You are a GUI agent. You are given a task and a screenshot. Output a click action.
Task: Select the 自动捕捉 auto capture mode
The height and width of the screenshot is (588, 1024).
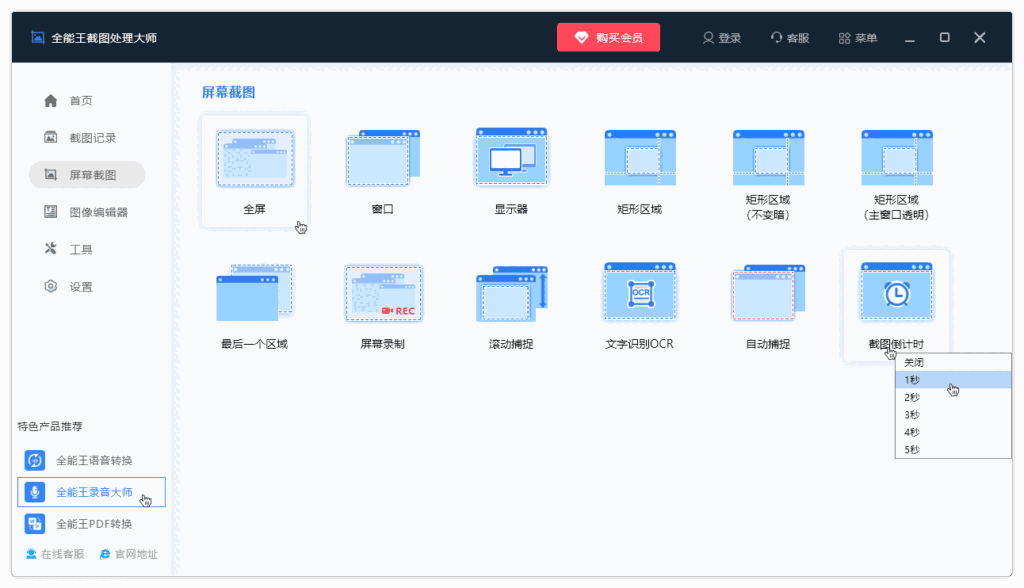[x=768, y=295]
